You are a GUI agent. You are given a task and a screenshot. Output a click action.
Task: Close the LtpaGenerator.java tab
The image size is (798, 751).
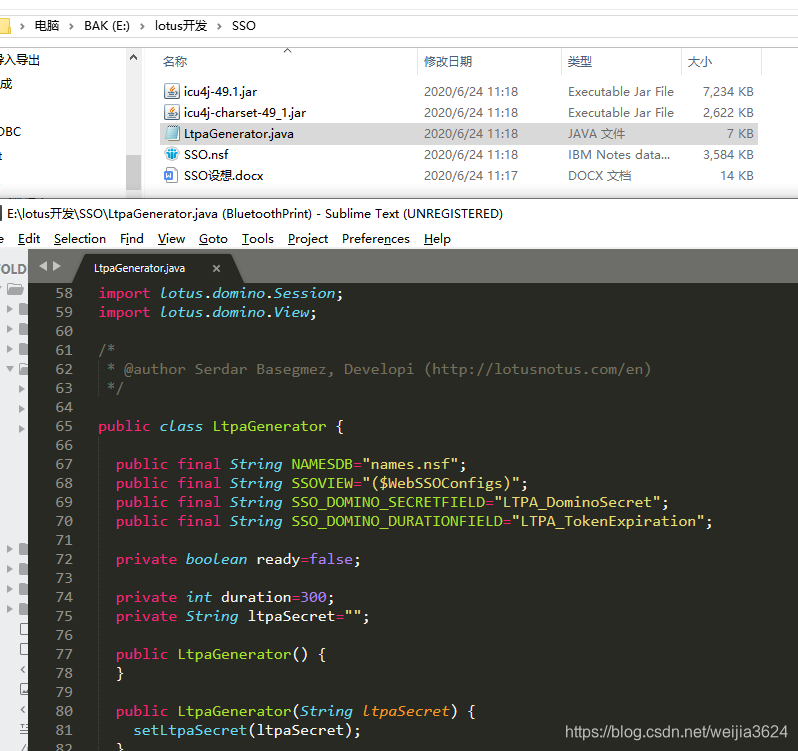[216, 268]
